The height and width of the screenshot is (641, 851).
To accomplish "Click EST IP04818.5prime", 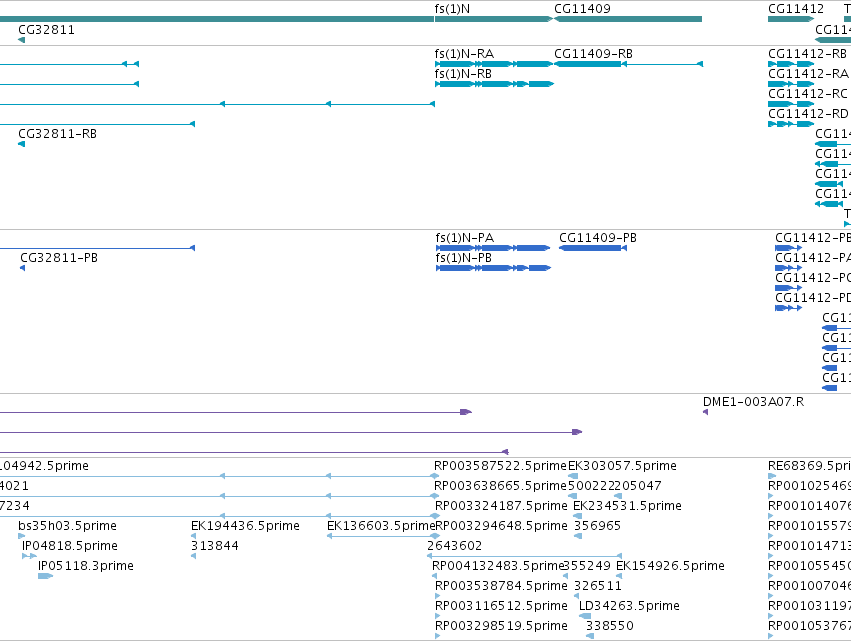I will [x=70, y=546].
